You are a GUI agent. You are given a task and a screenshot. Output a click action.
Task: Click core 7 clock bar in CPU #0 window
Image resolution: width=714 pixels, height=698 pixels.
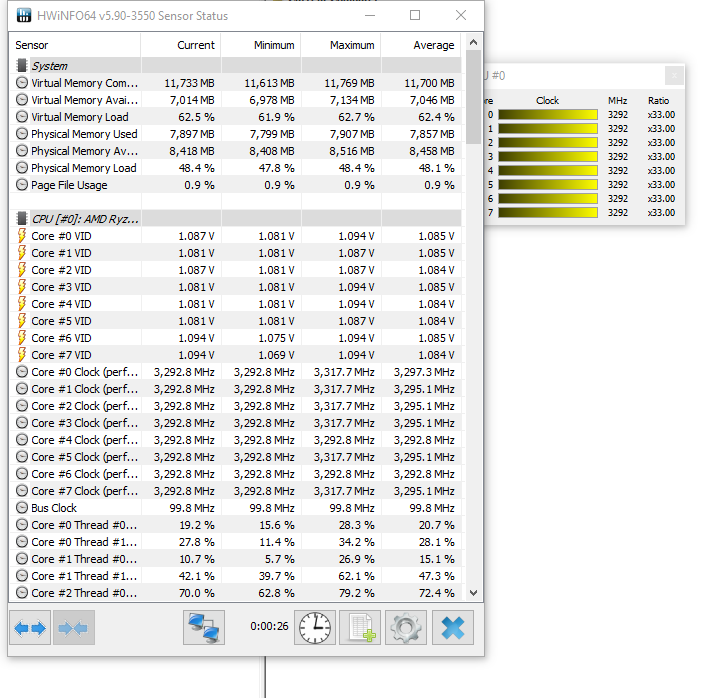coord(548,213)
